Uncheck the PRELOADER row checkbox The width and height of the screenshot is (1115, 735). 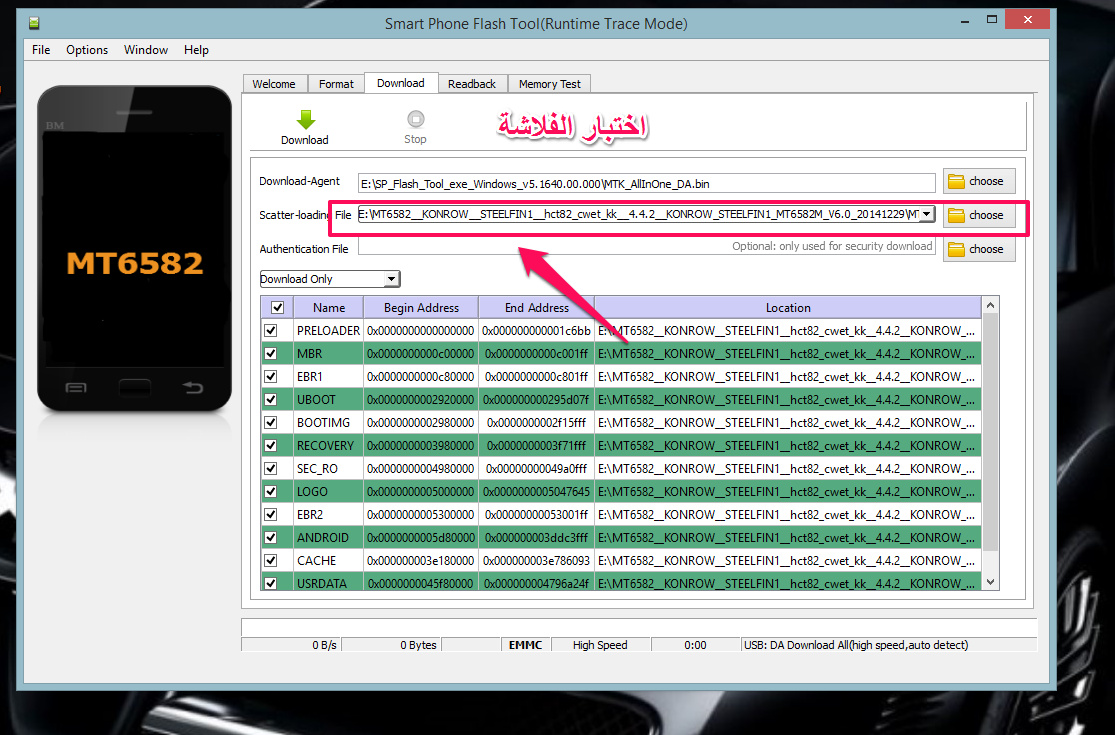coord(271,331)
